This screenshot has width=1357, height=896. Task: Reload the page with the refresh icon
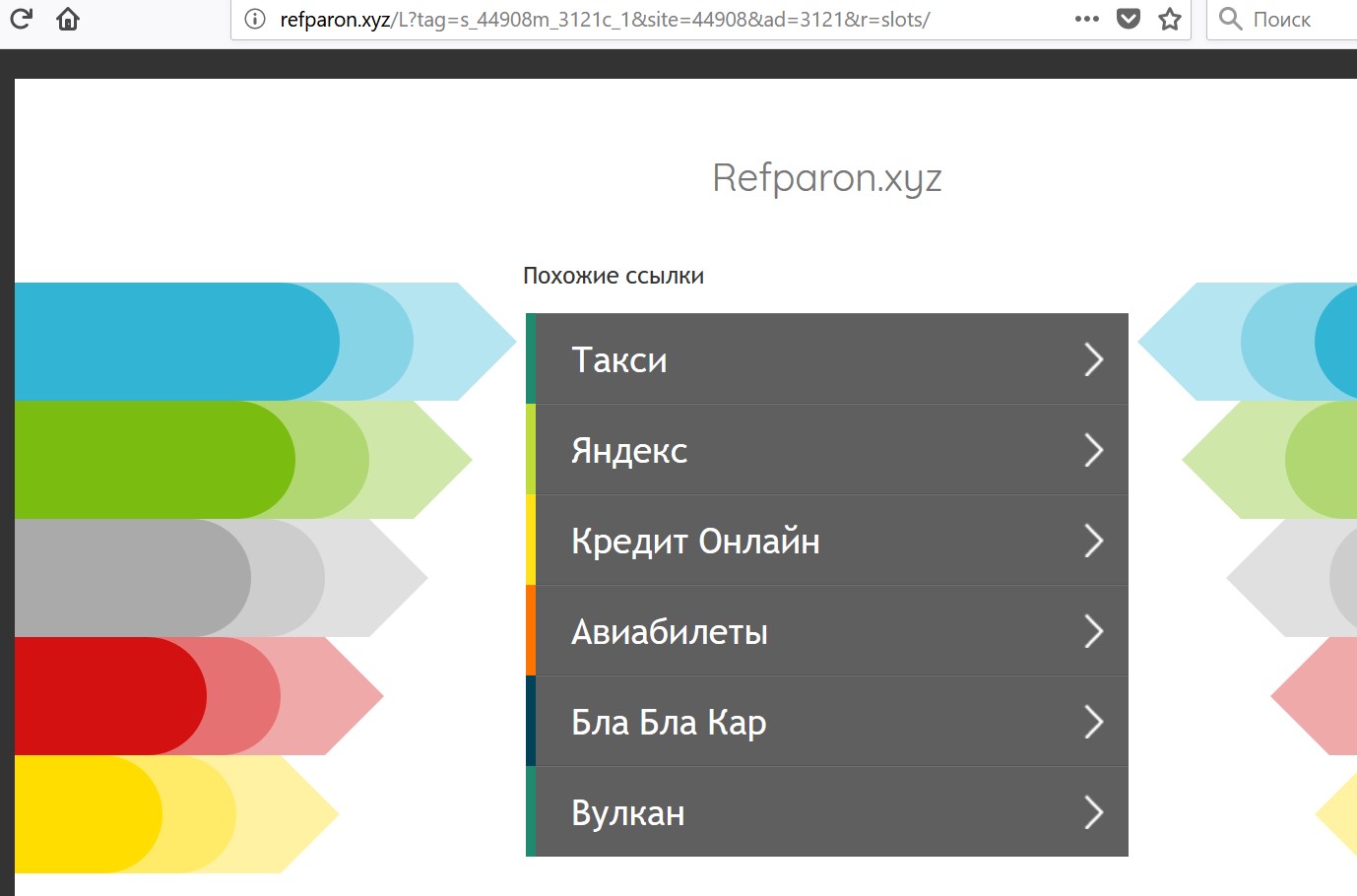21,18
